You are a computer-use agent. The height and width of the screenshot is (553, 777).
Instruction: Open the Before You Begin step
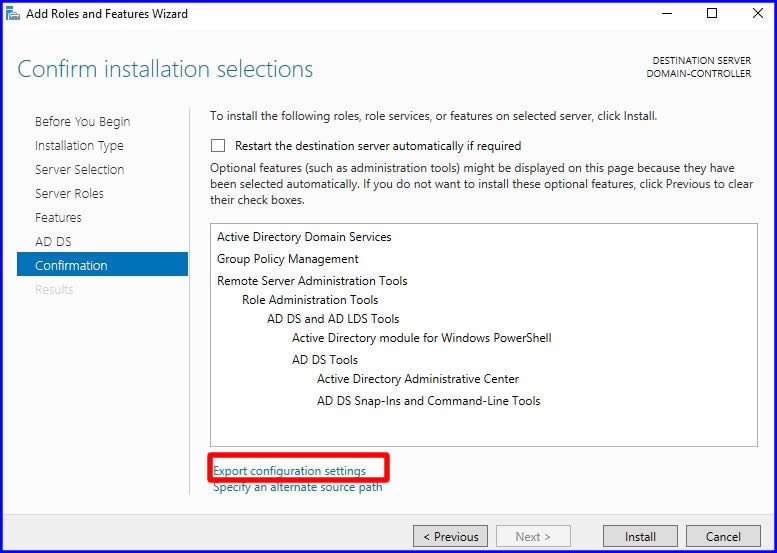coord(82,121)
